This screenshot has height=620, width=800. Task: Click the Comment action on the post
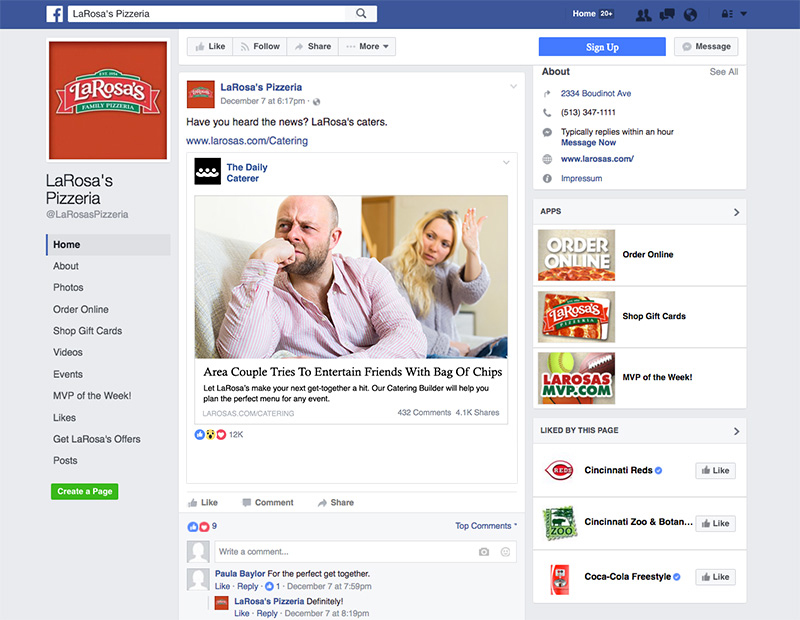[268, 503]
